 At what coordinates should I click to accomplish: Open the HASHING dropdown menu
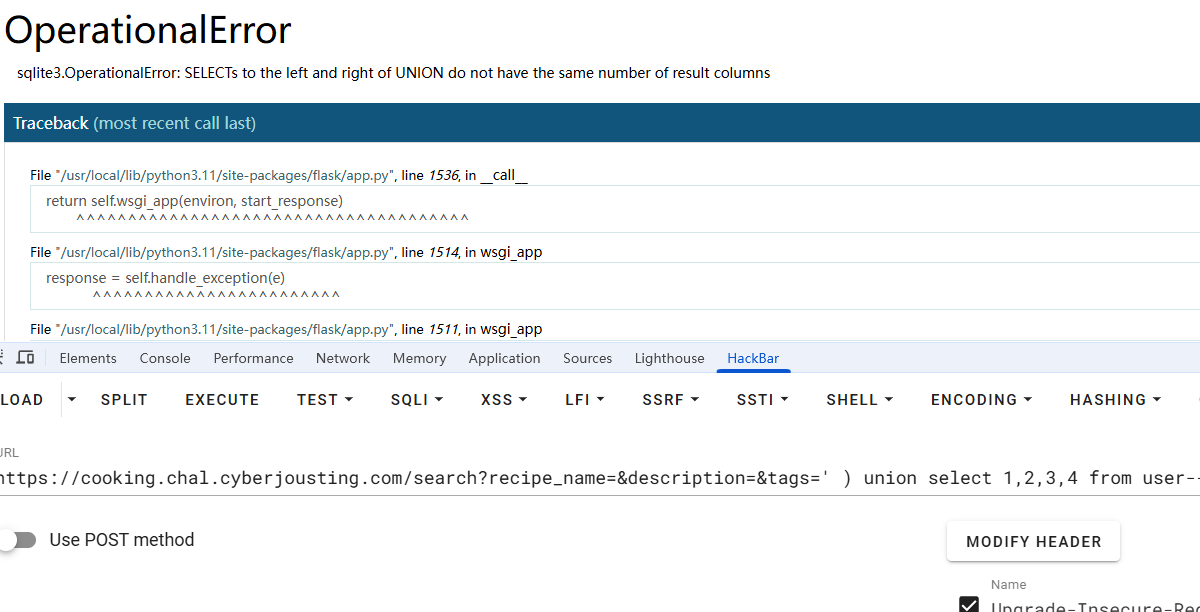[1115, 400]
